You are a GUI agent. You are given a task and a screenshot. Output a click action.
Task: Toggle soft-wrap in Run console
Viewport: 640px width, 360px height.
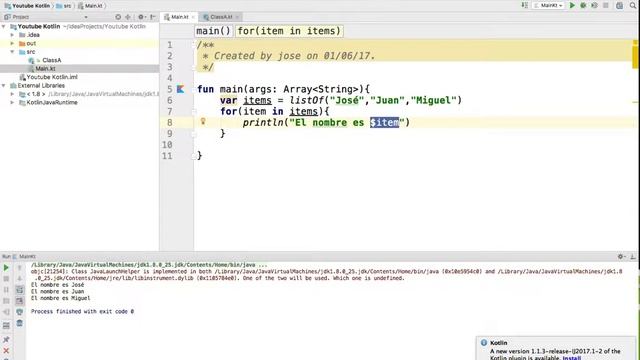[20, 290]
